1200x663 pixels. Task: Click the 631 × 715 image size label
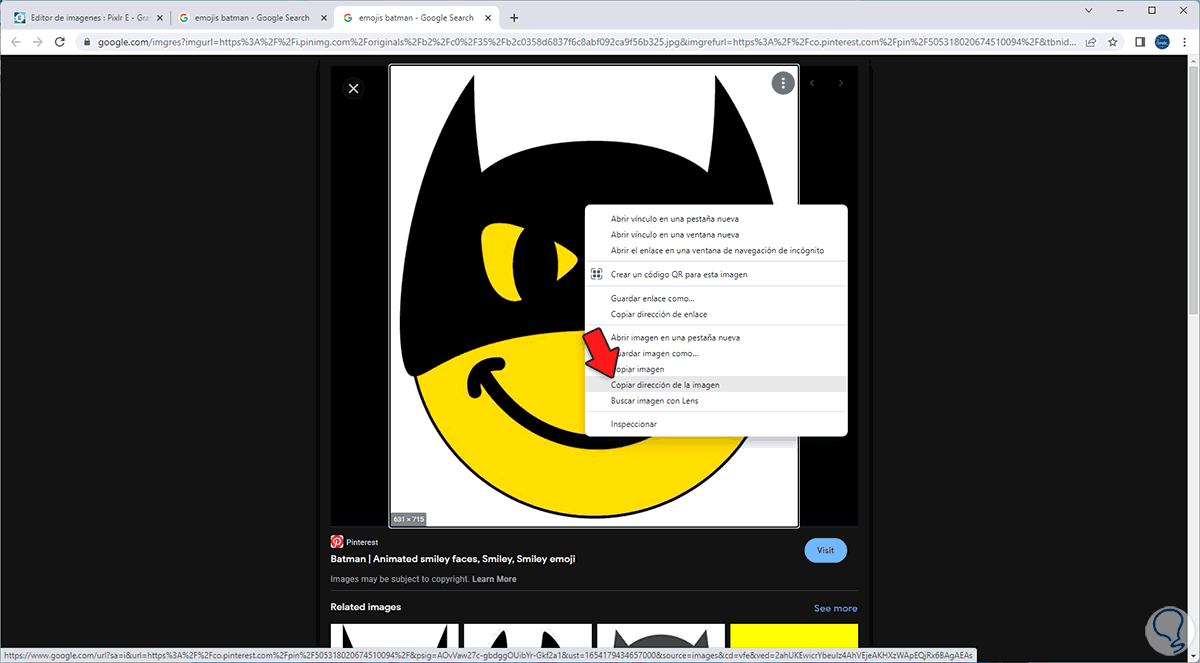click(x=409, y=519)
